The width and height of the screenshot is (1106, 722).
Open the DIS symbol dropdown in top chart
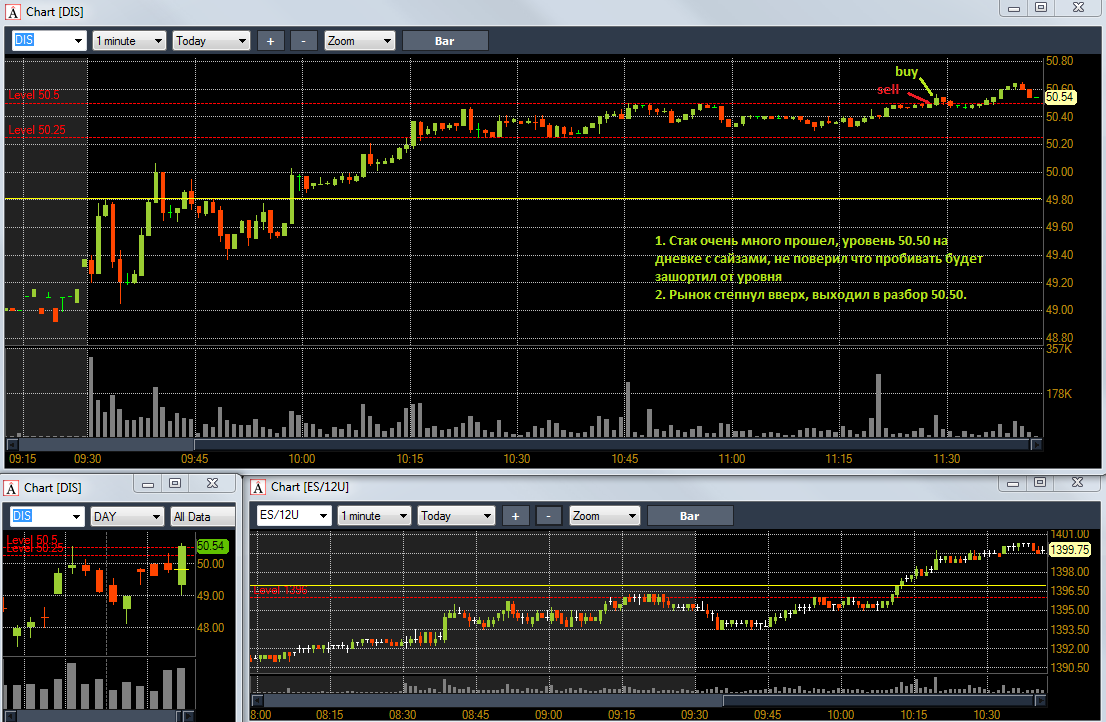(49, 41)
